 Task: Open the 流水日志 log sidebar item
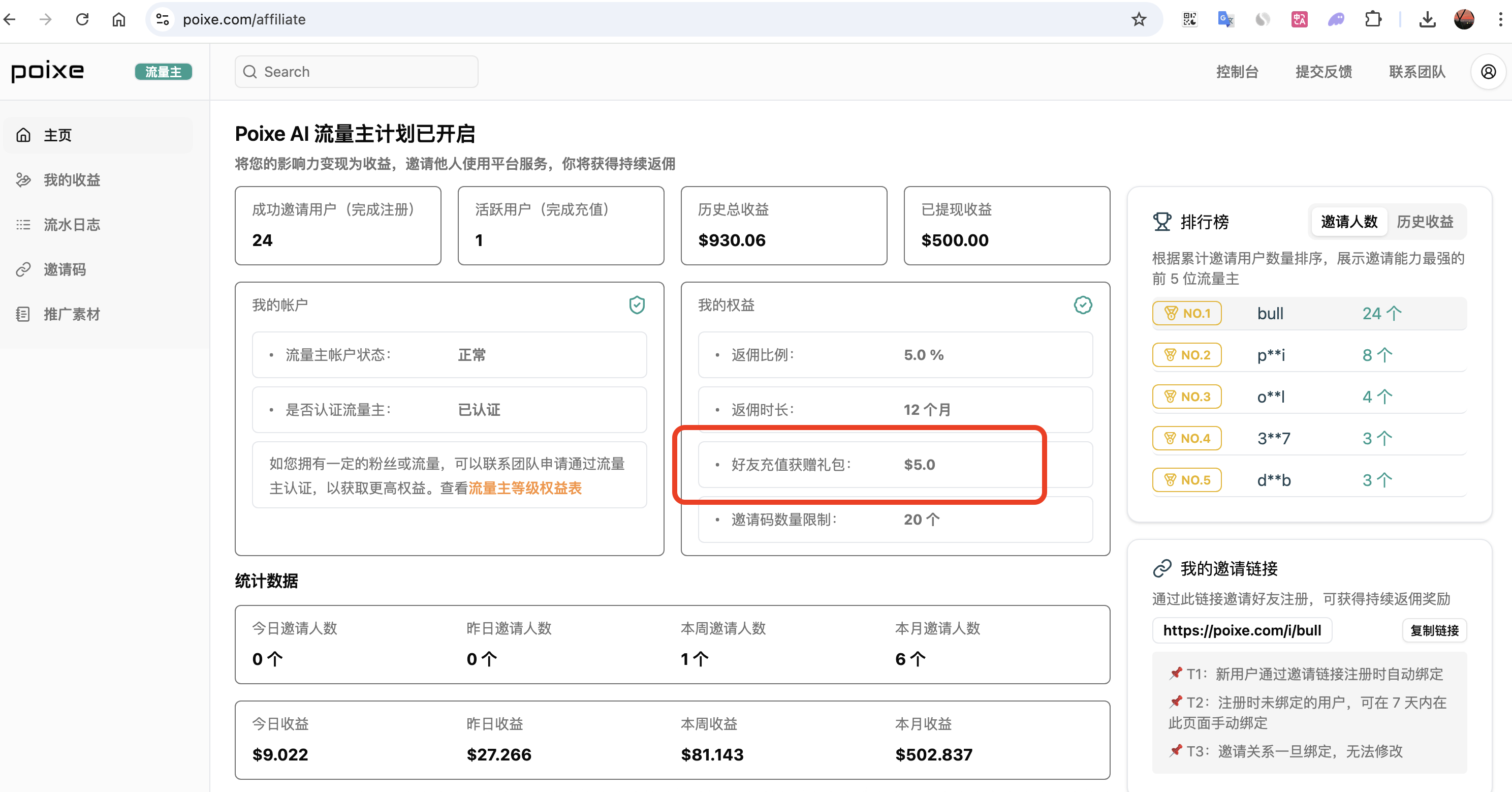pos(72,224)
